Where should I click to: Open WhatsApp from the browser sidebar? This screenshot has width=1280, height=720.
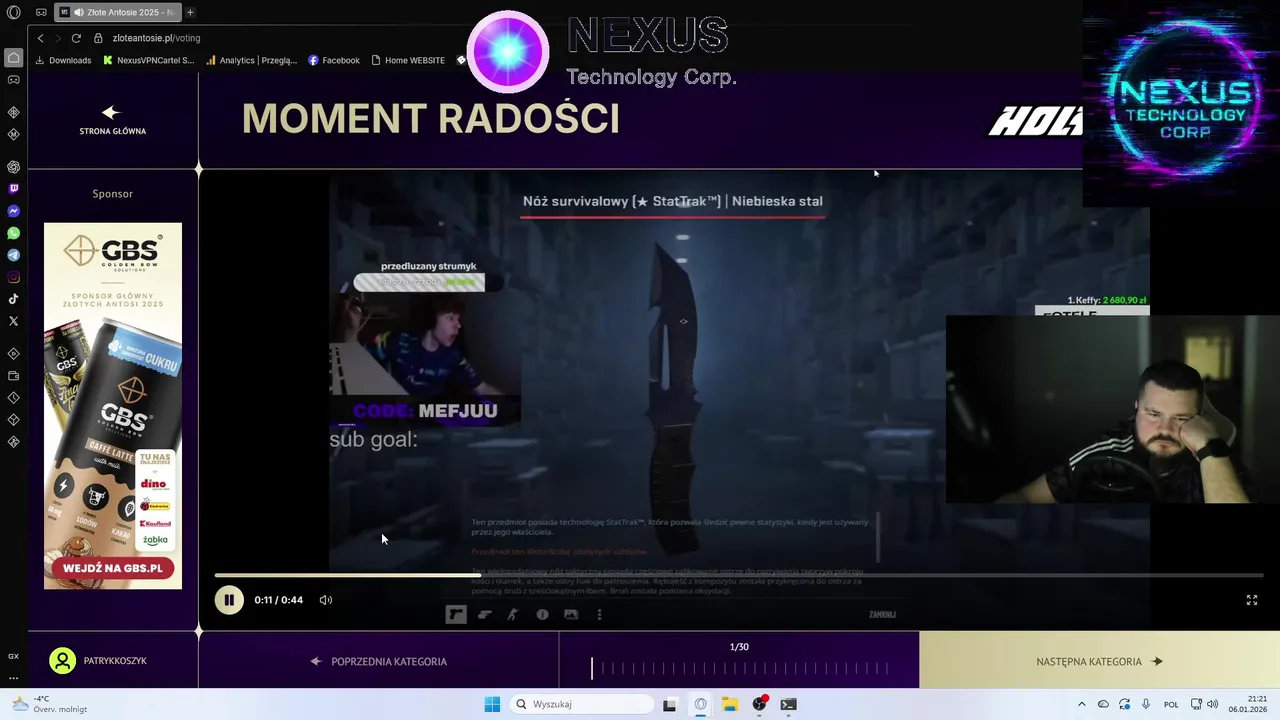coord(13,233)
